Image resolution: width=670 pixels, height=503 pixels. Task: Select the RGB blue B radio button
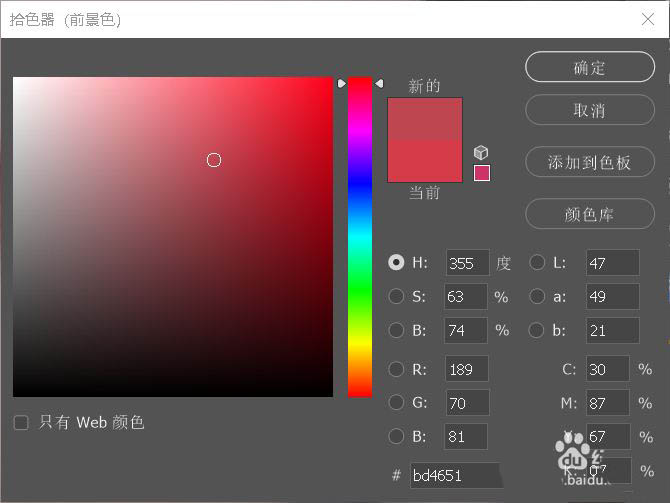click(x=396, y=436)
